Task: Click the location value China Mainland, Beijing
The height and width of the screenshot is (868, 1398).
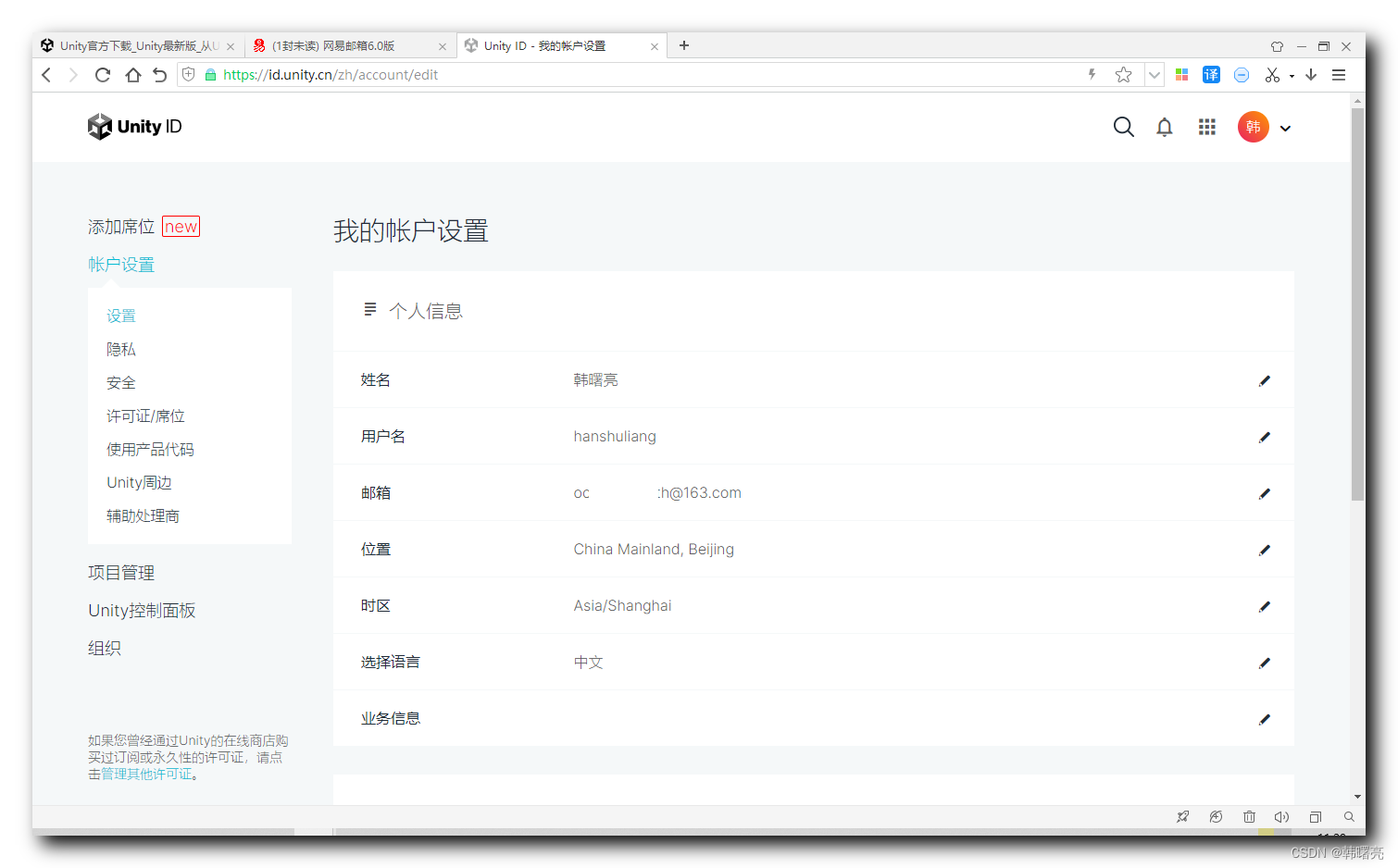Action: 654,550
